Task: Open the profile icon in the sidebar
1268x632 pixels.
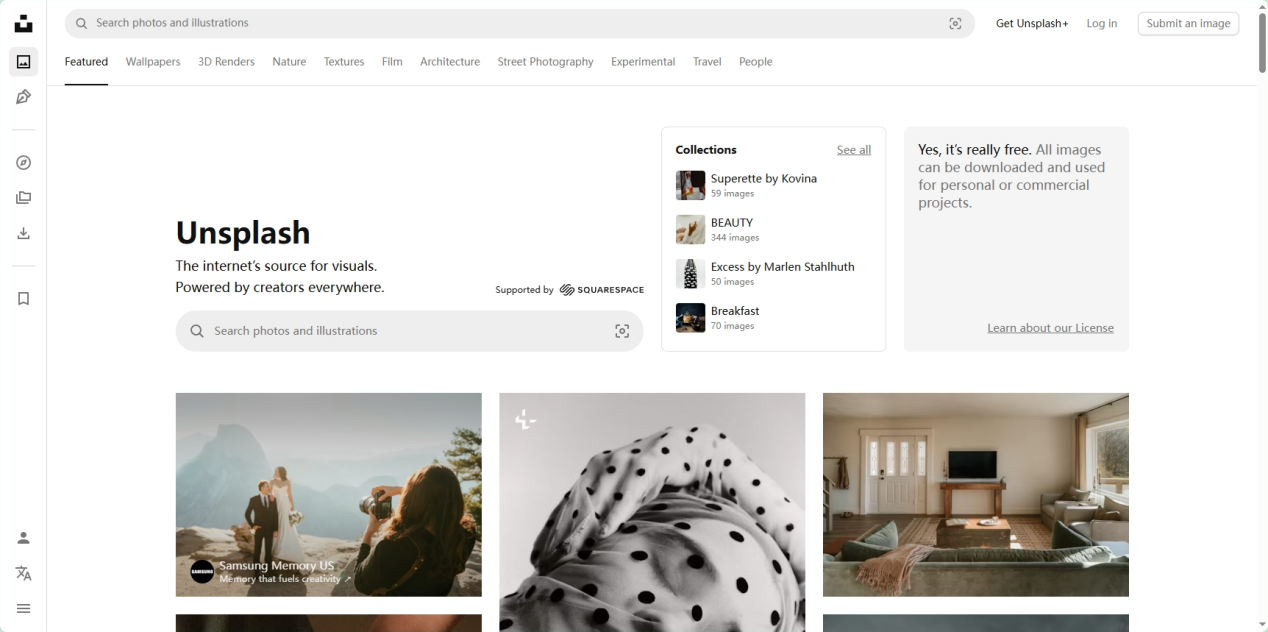Action: pyautogui.click(x=23, y=538)
